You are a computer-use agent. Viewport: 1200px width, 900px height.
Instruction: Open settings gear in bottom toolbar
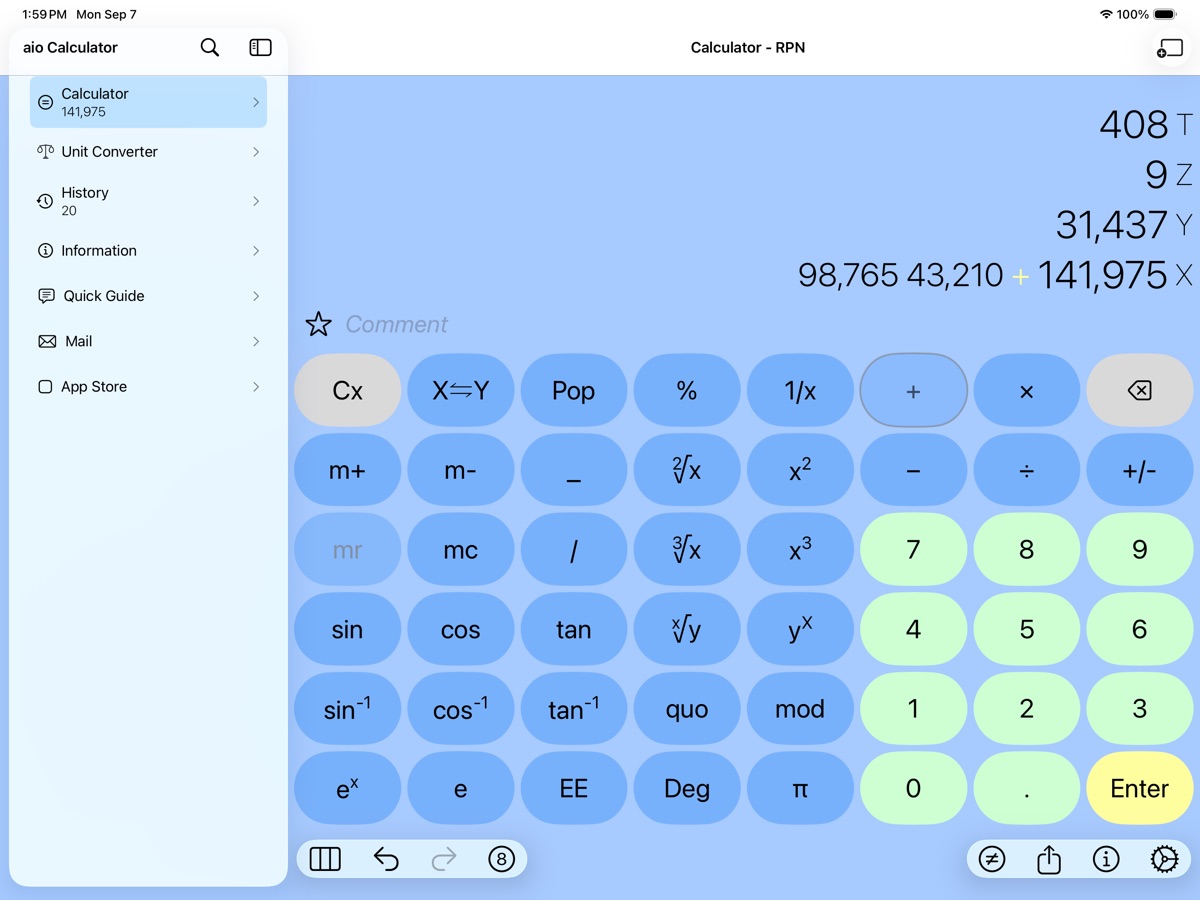1164,859
